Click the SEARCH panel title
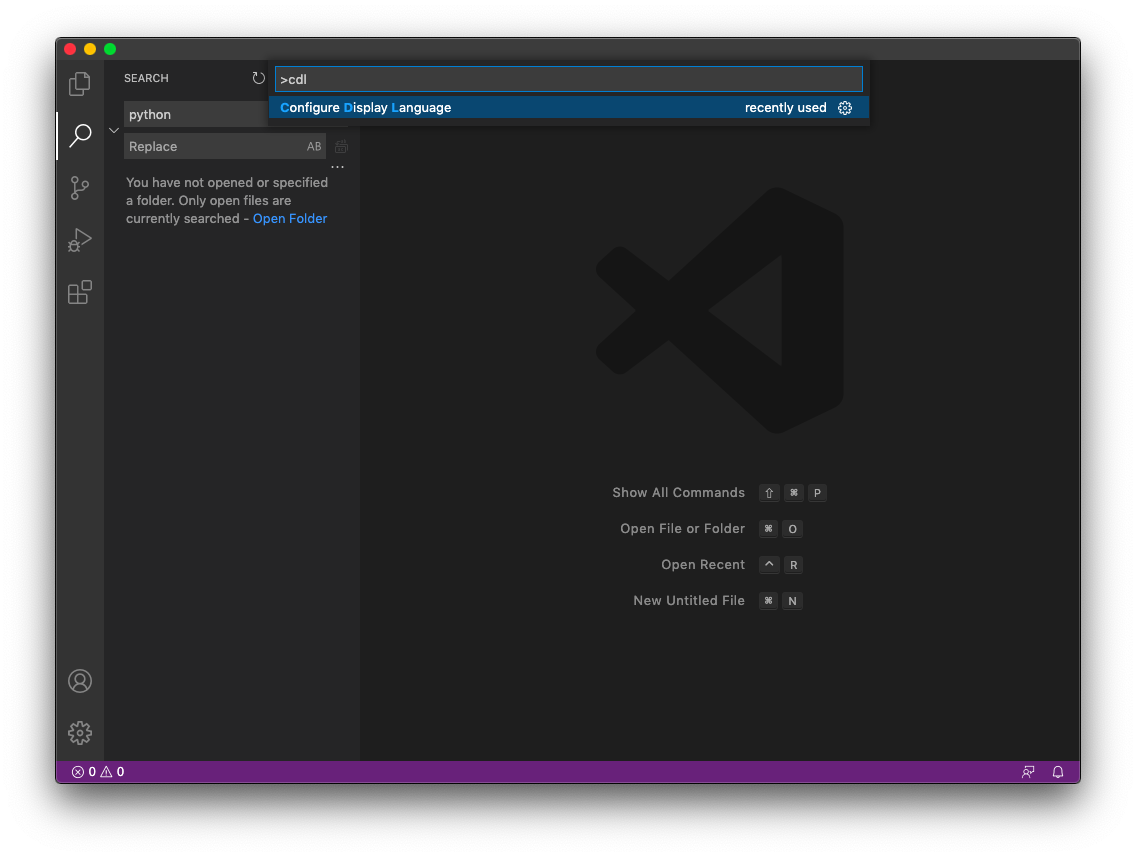 tap(146, 78)
